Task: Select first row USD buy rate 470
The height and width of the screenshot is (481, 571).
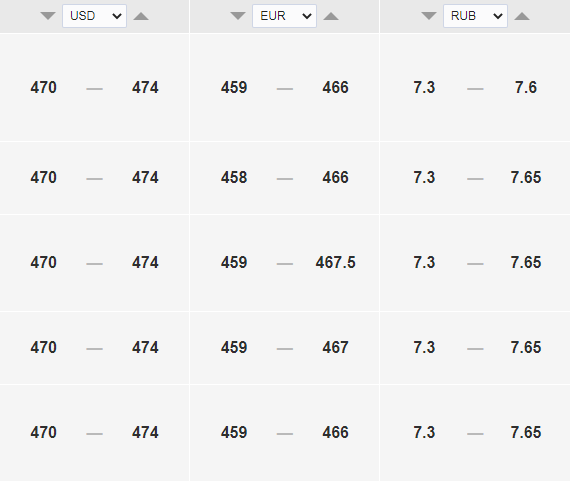Action: click(x=43, y=88)
